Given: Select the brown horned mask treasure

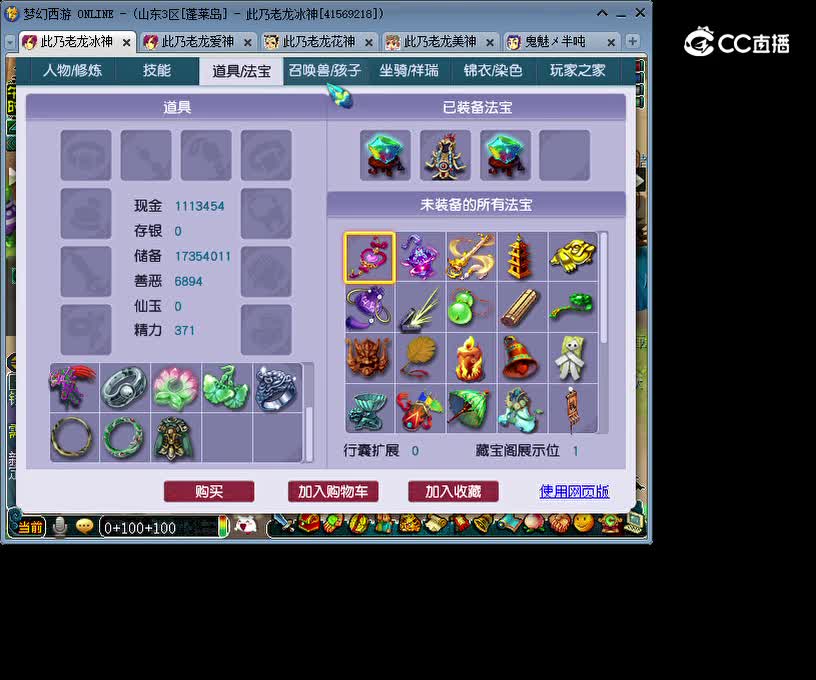Looking at the screenshot, I should [x=369, y=358].
